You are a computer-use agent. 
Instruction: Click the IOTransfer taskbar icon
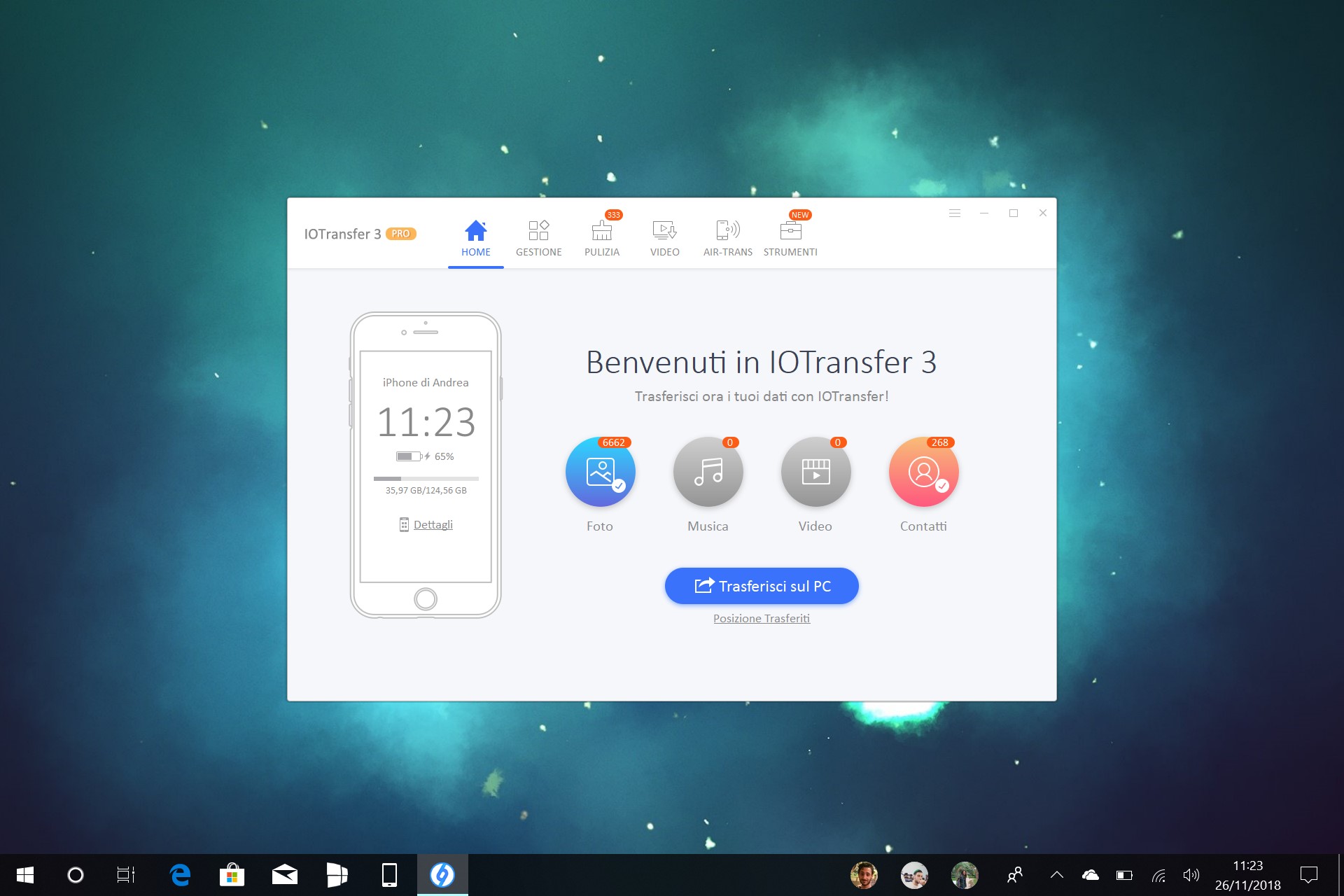pos(442,875)
